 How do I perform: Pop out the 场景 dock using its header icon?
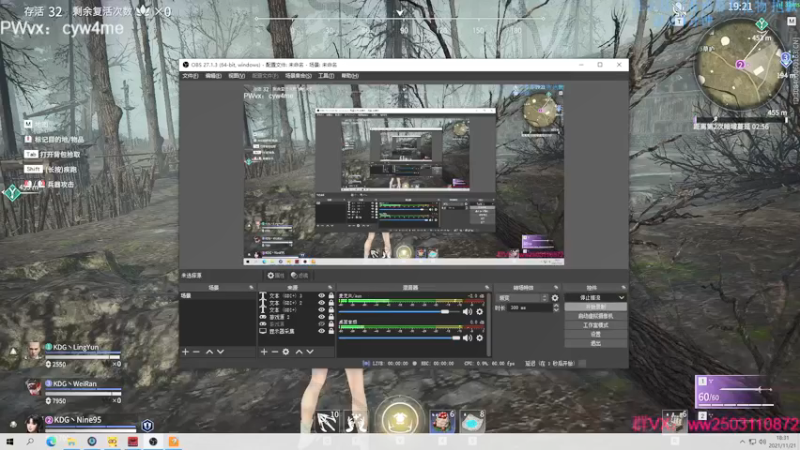point(251,288)
